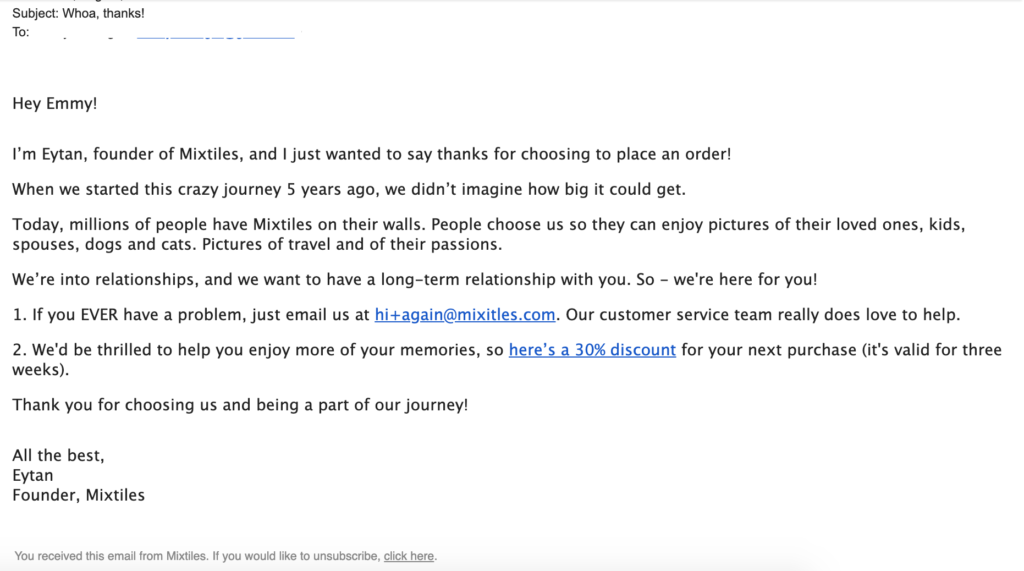
Task: Click the unsubscribe "click here" link
Action: pyautogui.click(x=408, y=556)
